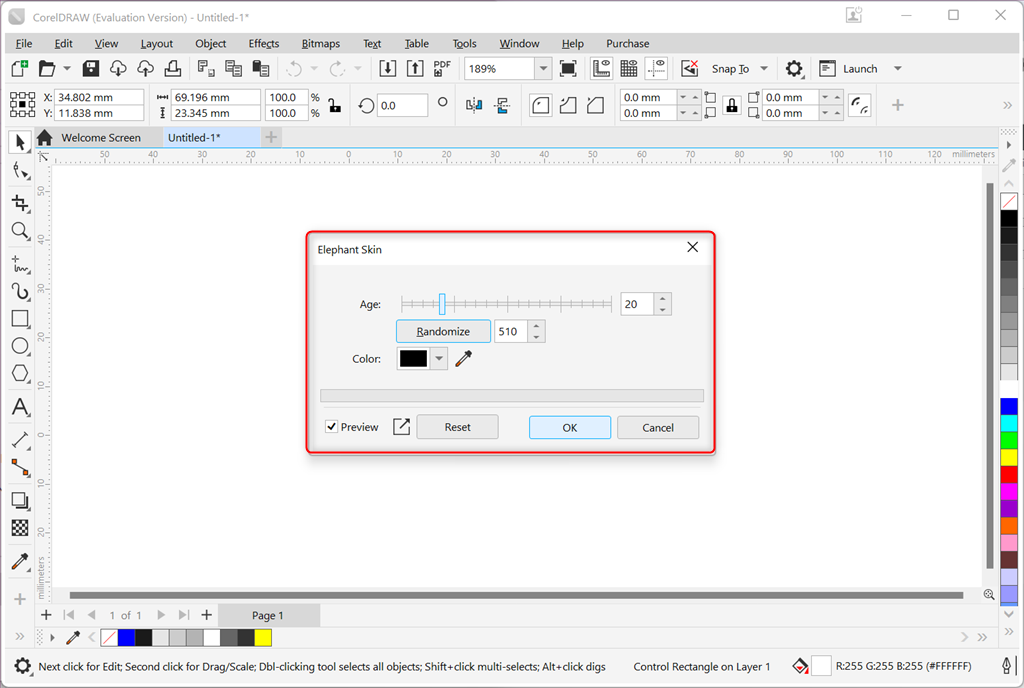Click the Cancel button
Image resolution: width=1024 pixels, height=688 pixels.
point(658,428)
